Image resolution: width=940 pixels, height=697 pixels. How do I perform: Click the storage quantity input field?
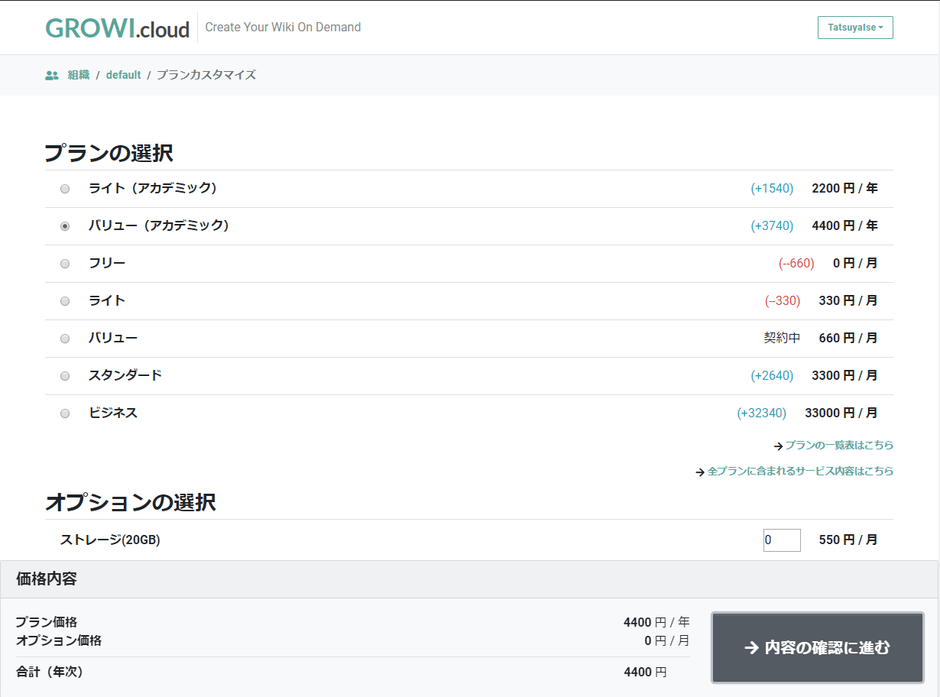781,540
